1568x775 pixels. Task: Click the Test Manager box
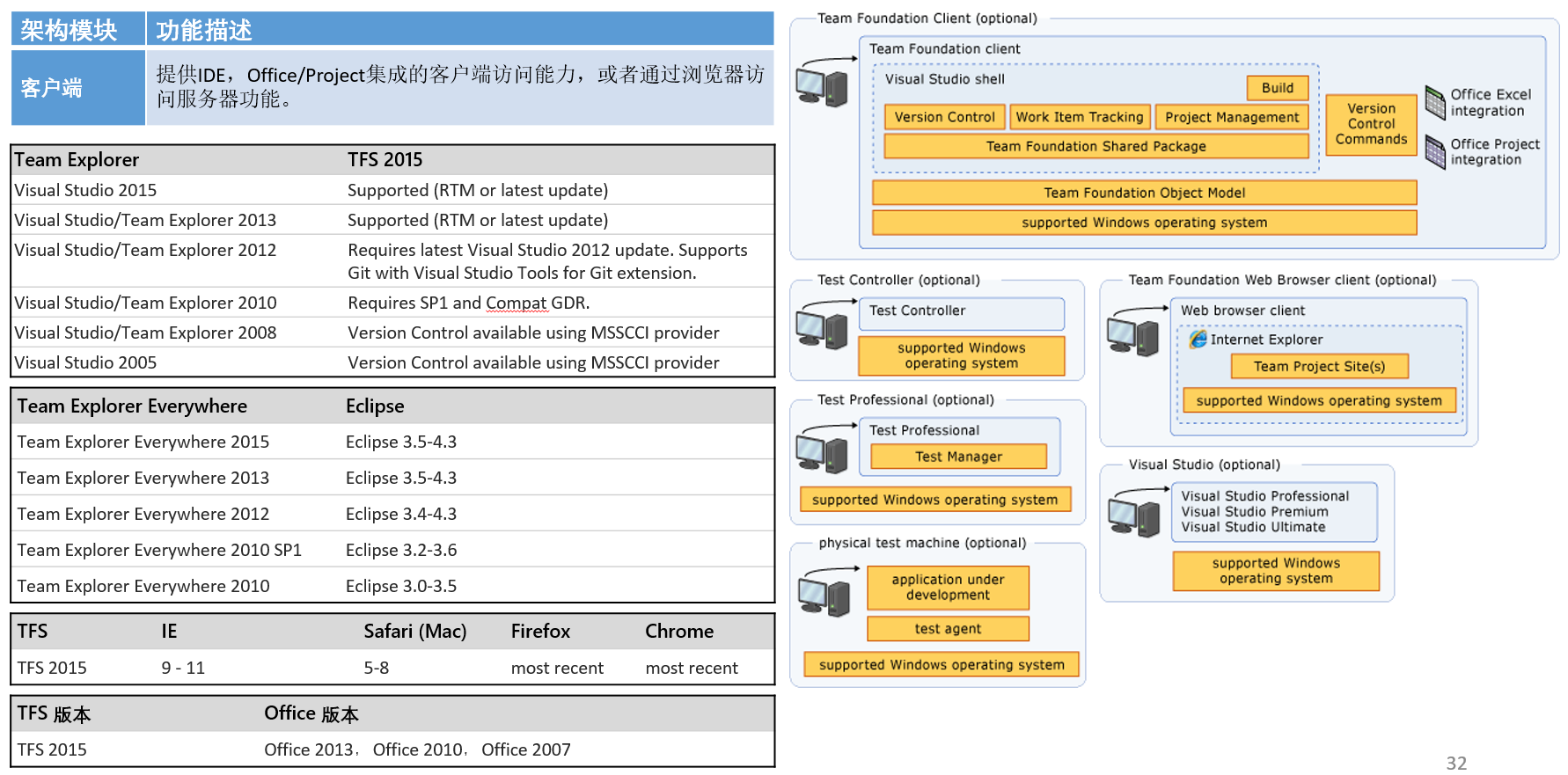click(959, 457)
